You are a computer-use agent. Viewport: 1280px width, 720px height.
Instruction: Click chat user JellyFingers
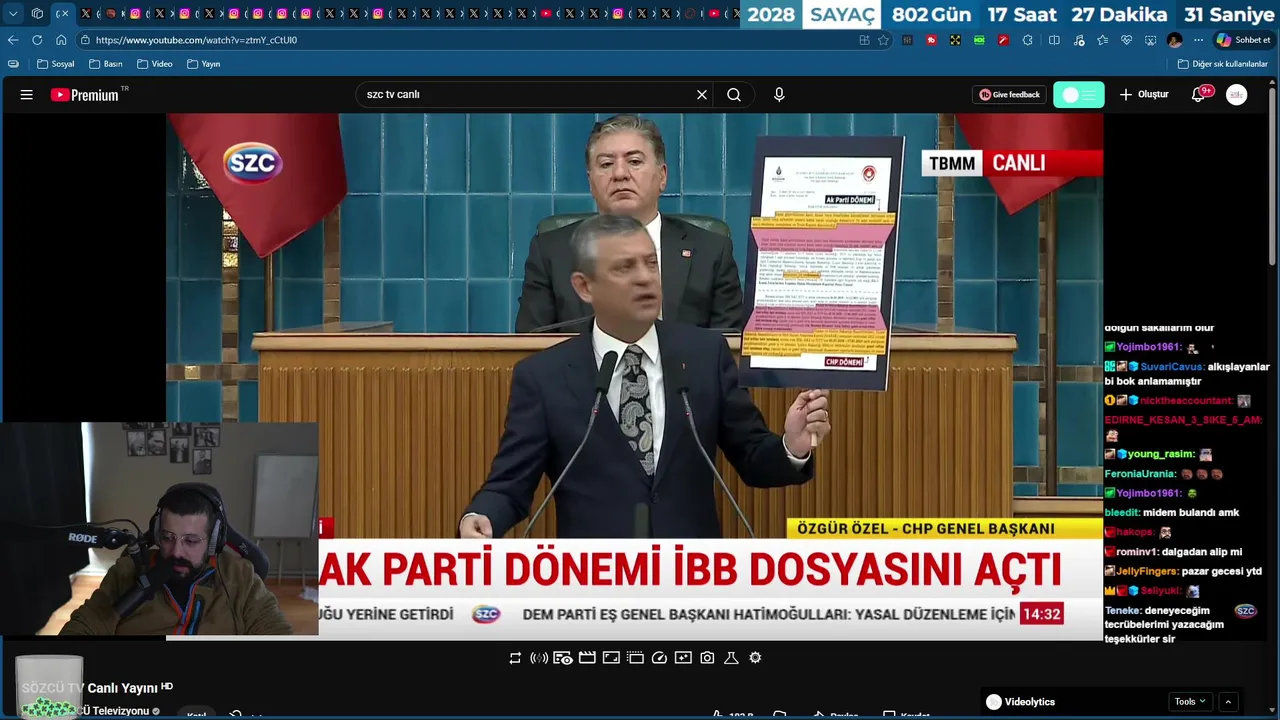click(1147, 571)
